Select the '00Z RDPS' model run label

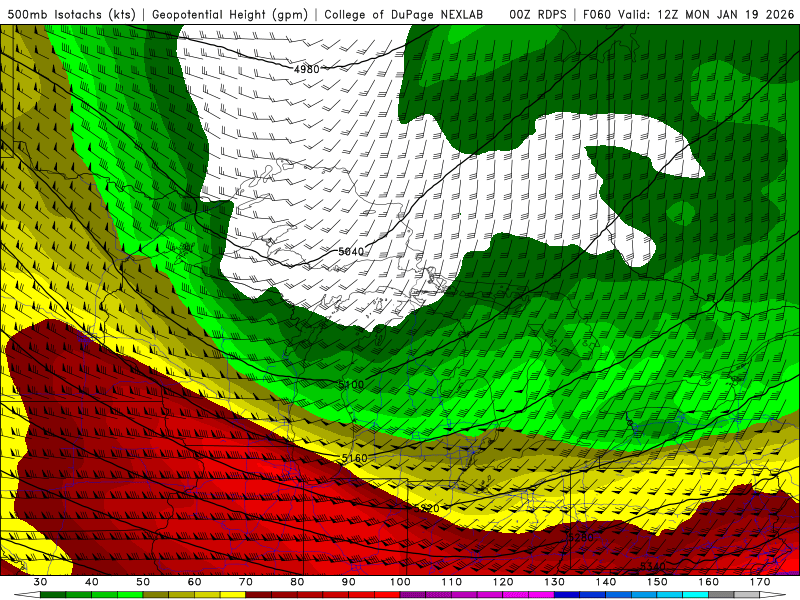pos(538,14)
